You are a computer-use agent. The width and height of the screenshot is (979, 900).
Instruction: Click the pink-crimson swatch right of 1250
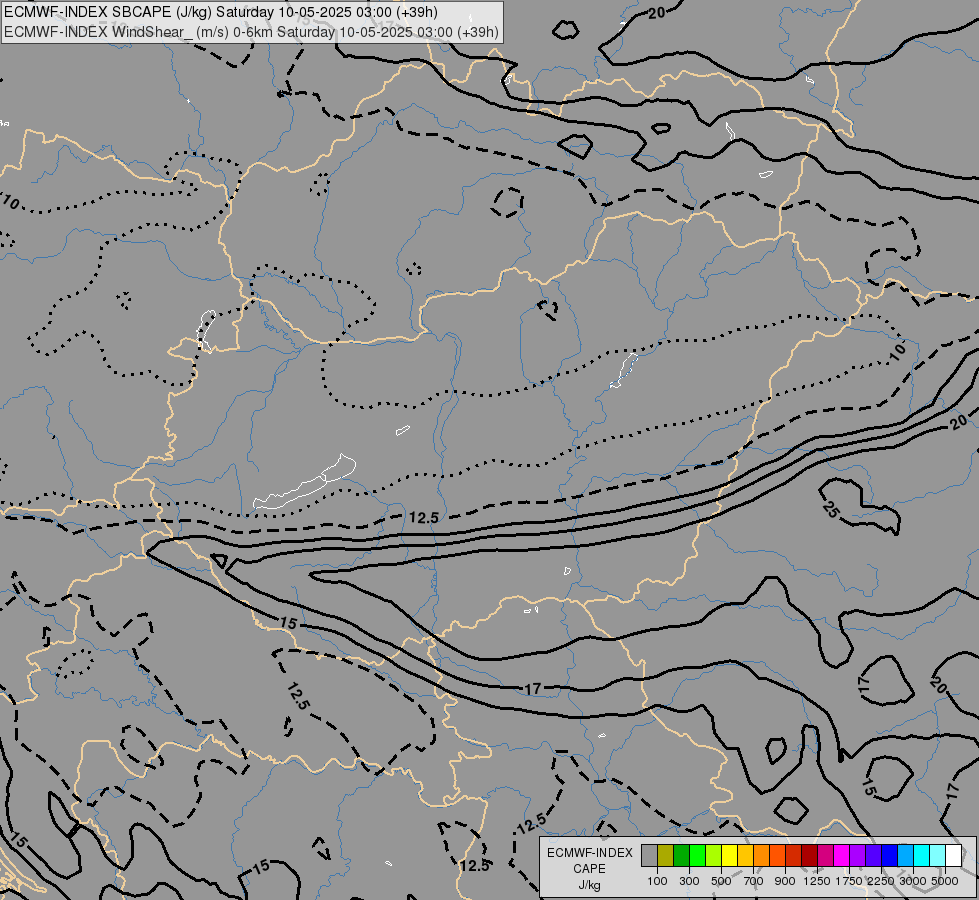pos(825,855)
